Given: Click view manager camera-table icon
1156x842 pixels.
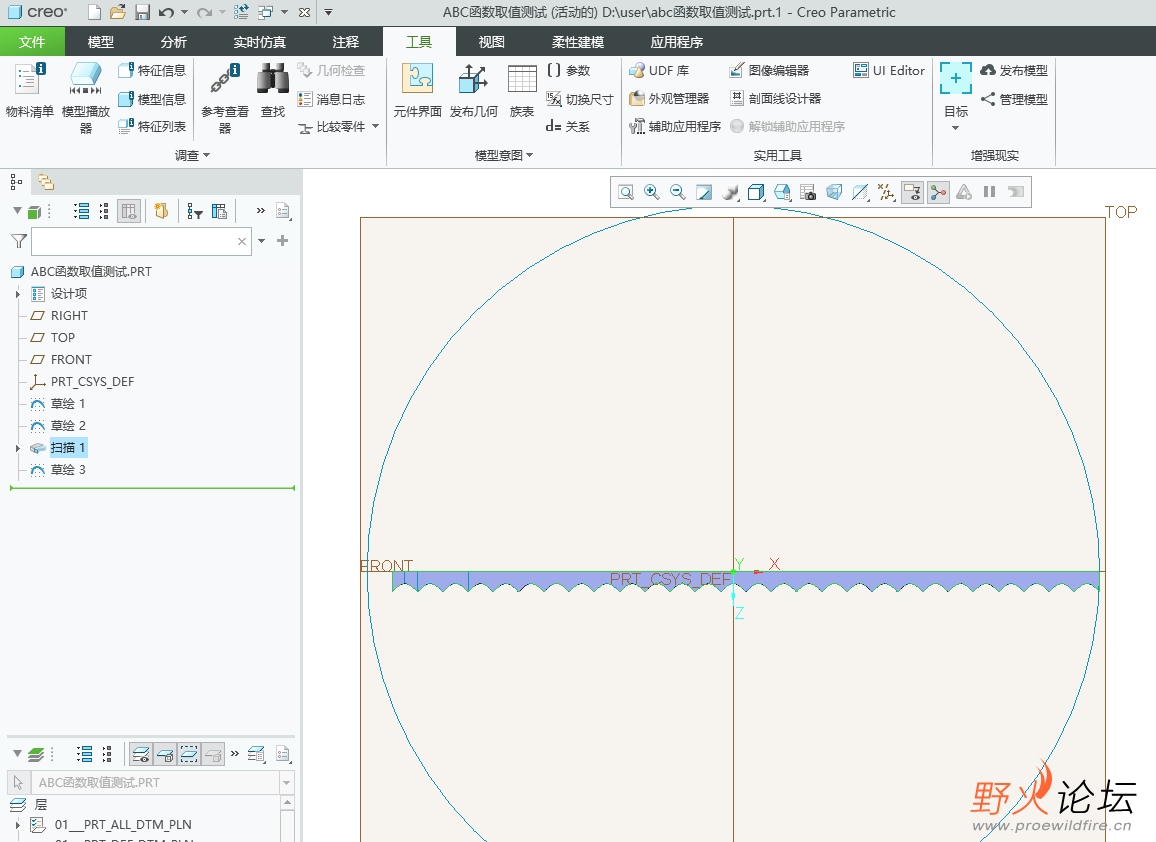Looking at the screenshot, I should (808, 192).
